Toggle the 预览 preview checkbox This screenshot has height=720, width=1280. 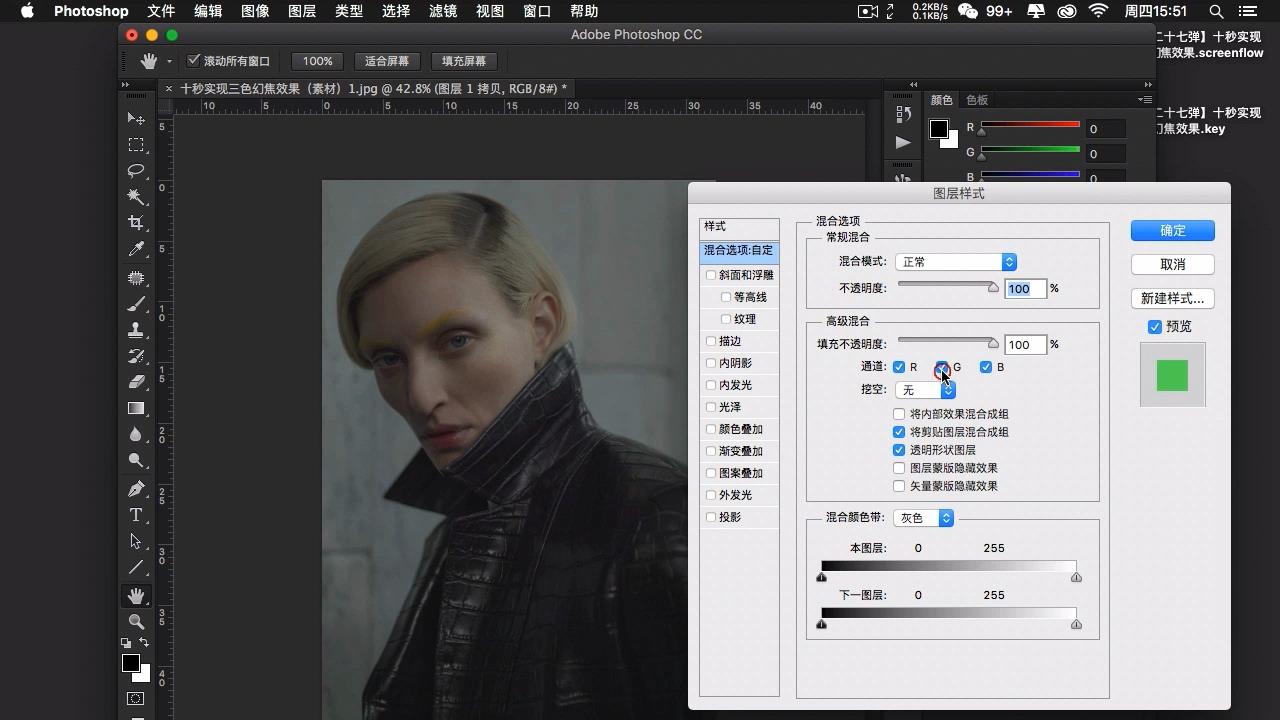point(1155,327)
